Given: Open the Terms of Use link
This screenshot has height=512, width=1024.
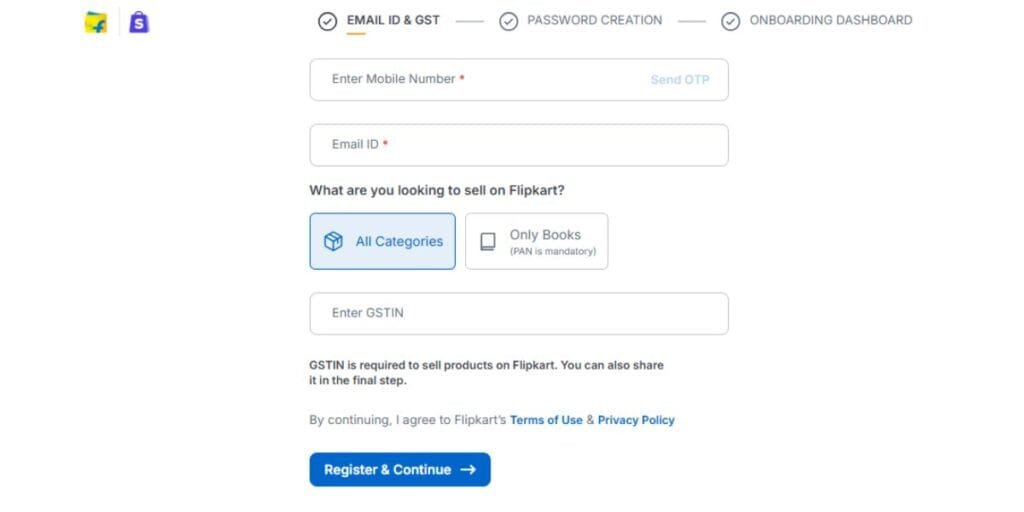Looking at the screenshot, I should tap(546, 420).
